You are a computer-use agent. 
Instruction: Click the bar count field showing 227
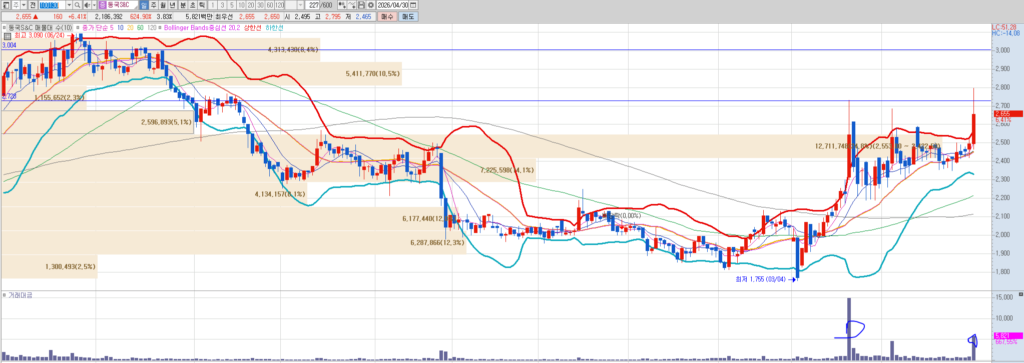313,5
